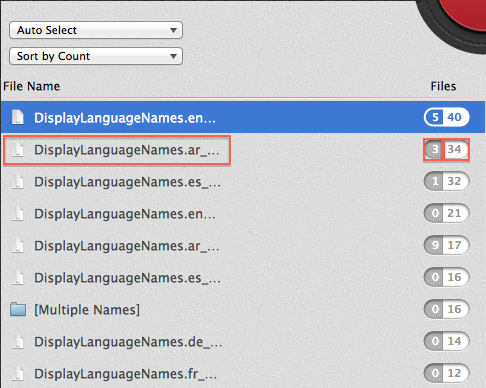The width and height of the screenshot is (486, 388).
Task: Click file icon of es_ row with 32 files
Action: 18,181
